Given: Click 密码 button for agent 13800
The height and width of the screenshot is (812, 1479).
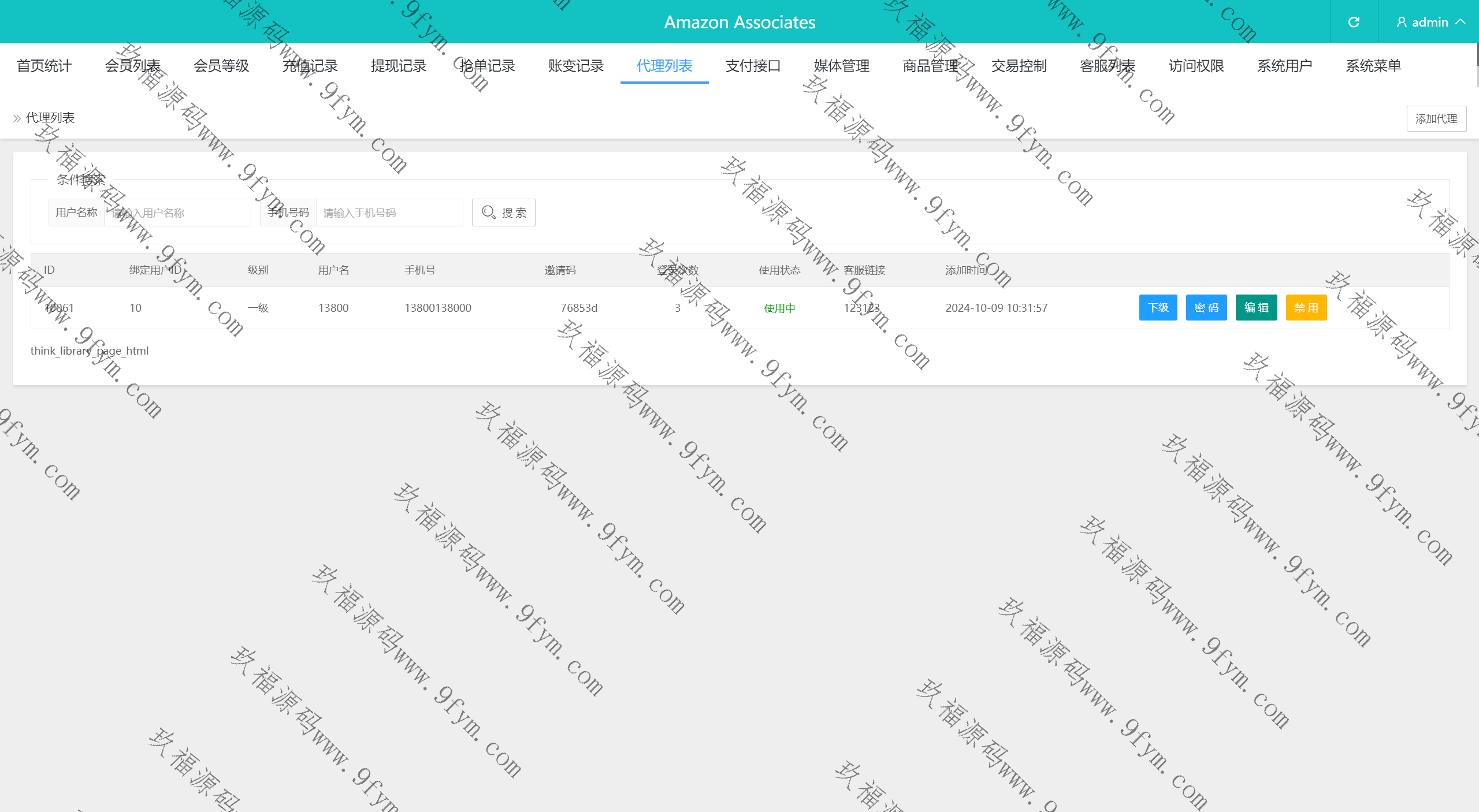Looking at the screenshot, I should [1206, 307].
